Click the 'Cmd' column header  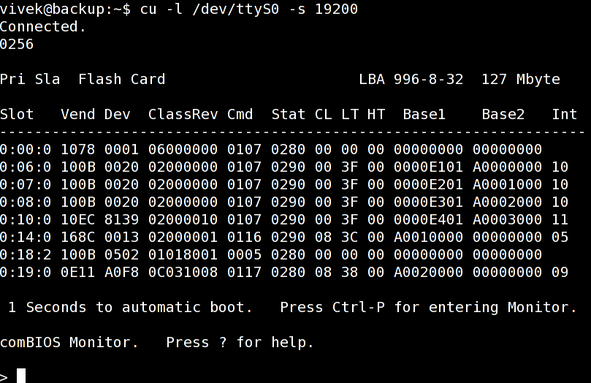(240, 114)
